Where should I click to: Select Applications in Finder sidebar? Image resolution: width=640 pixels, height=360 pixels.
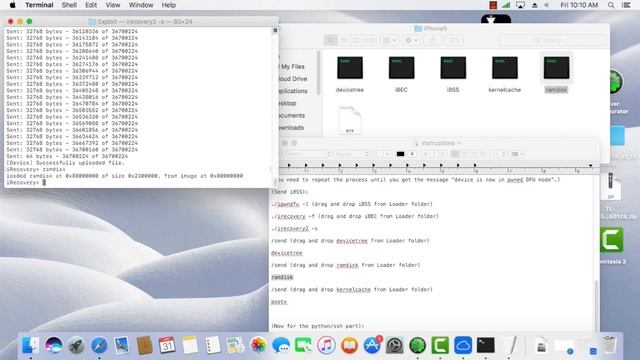click(292, 91)
